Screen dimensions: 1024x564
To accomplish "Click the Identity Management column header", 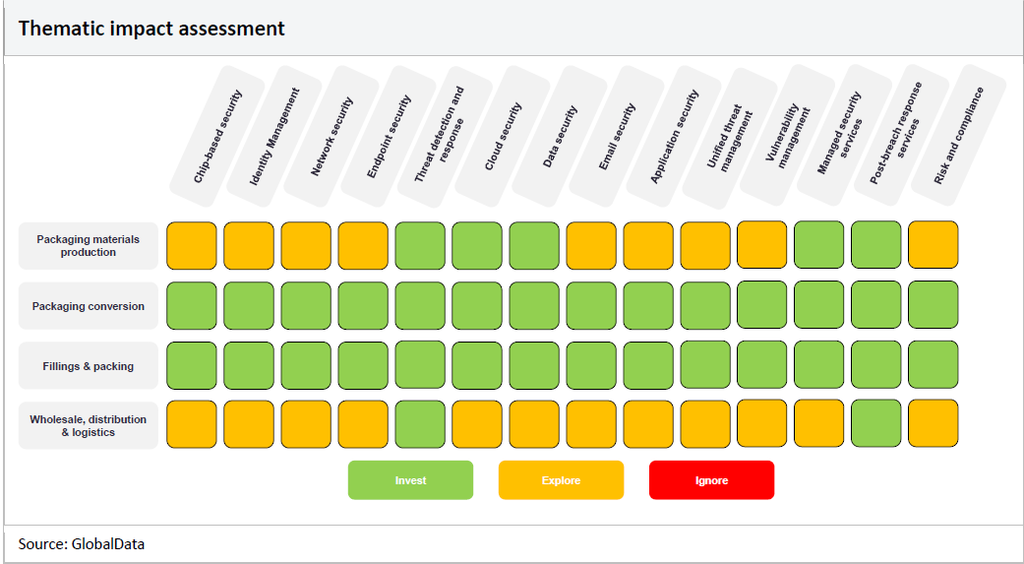I will tap(274, 137).
